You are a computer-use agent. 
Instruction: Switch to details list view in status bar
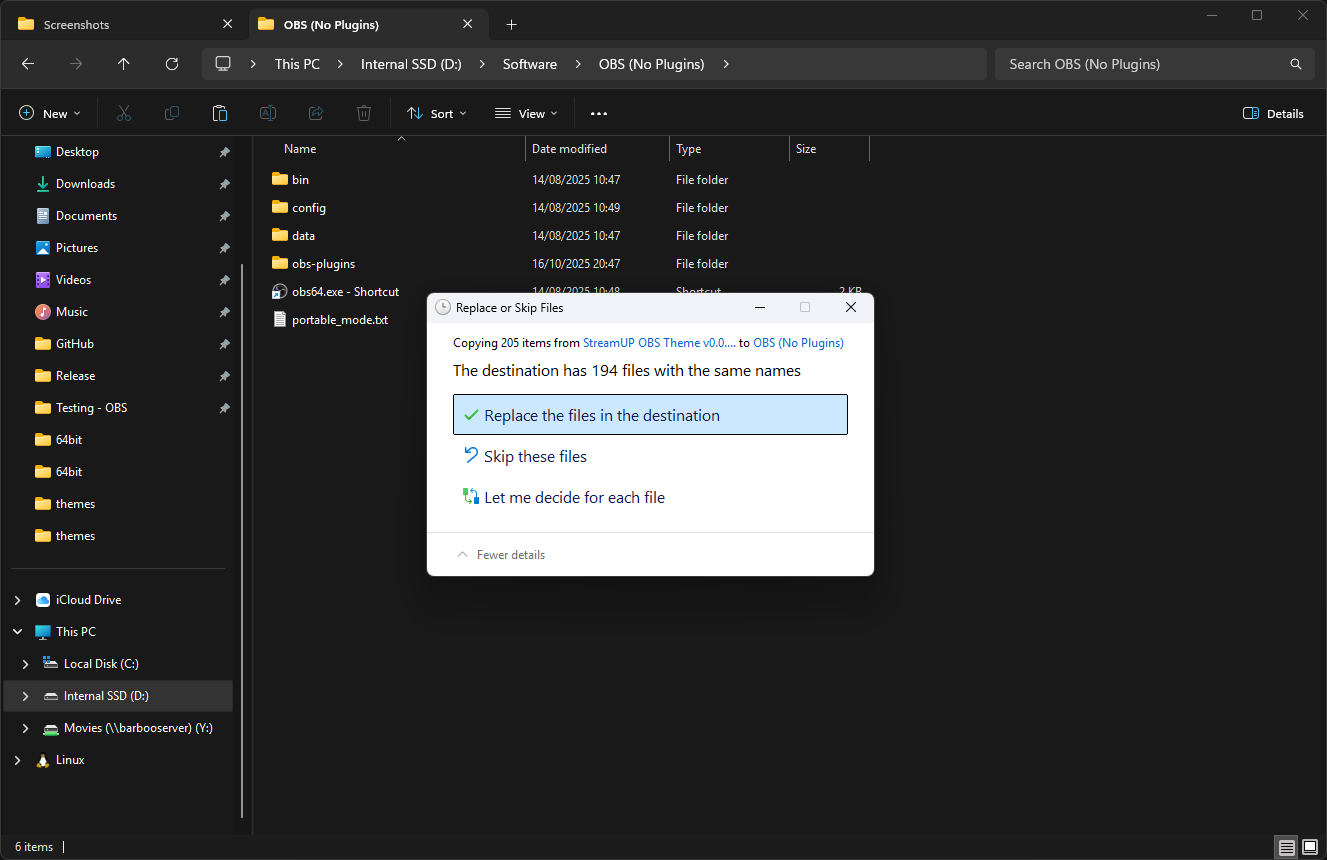(1287, 847)
